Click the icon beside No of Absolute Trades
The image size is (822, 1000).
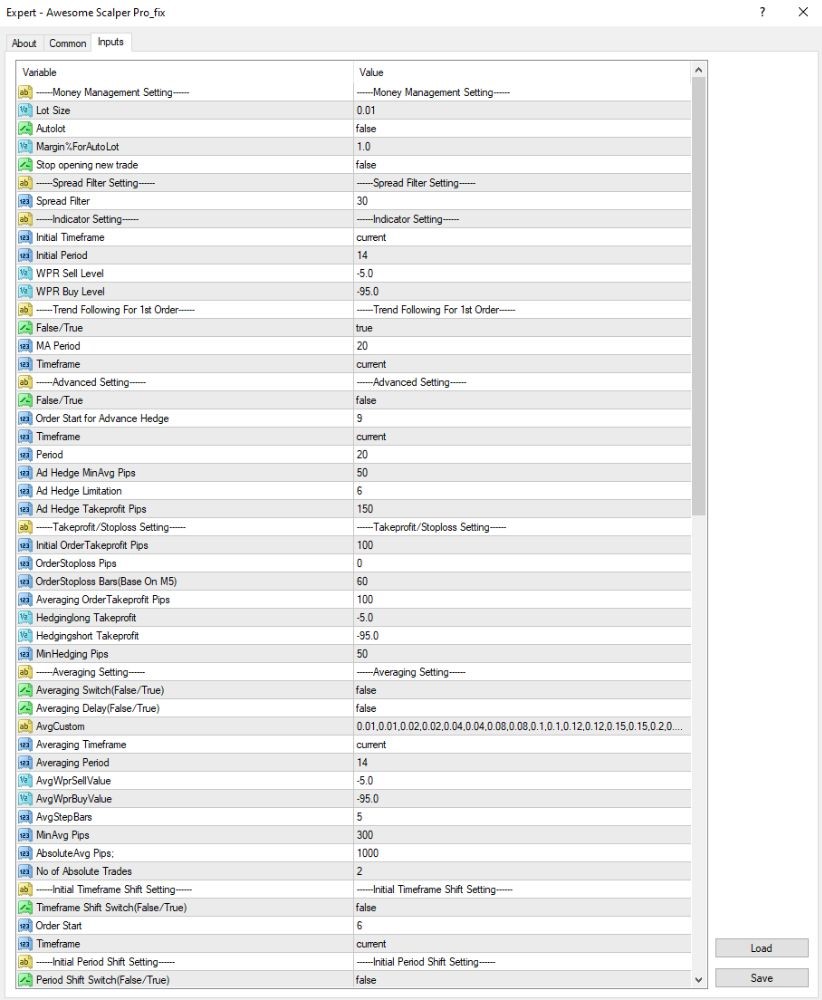click(25, 871)
